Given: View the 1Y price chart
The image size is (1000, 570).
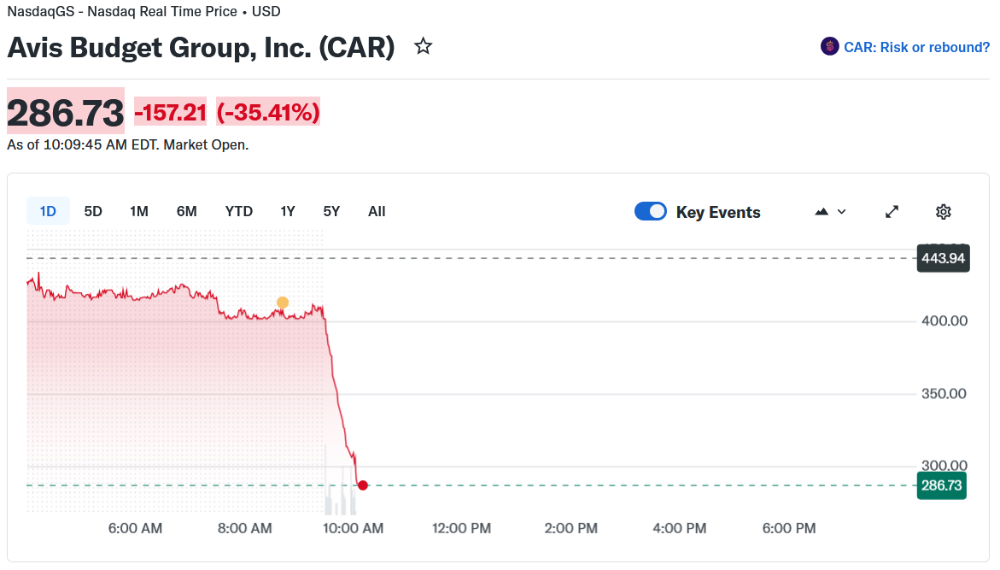Looking at the screenshot, I should click(288, 211).
